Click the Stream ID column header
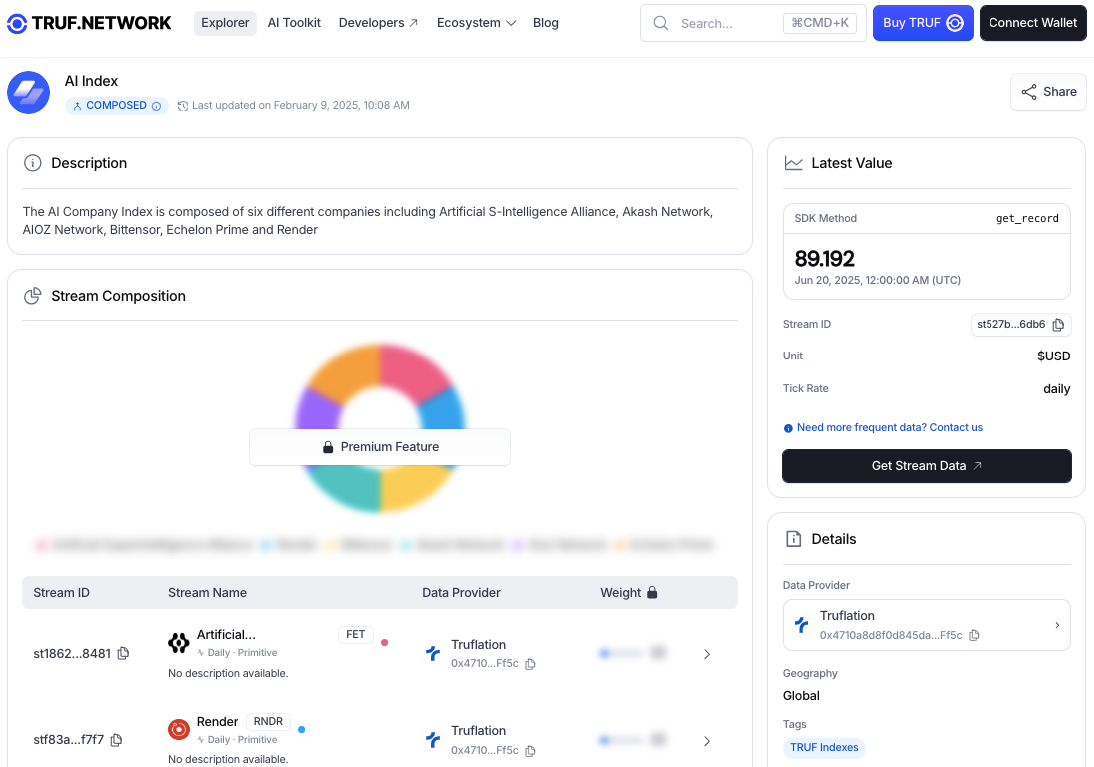Screen dimensions: 1094x767 (61, 593)
